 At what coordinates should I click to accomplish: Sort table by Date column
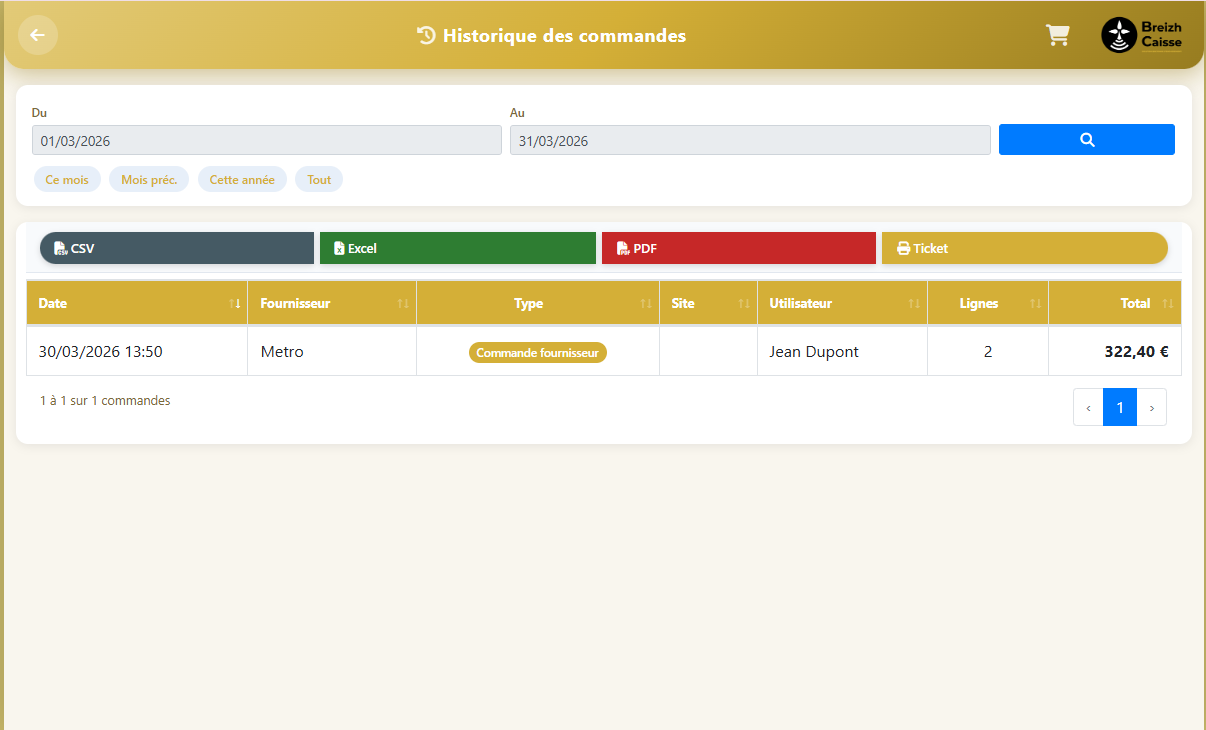tap(137, 303)
